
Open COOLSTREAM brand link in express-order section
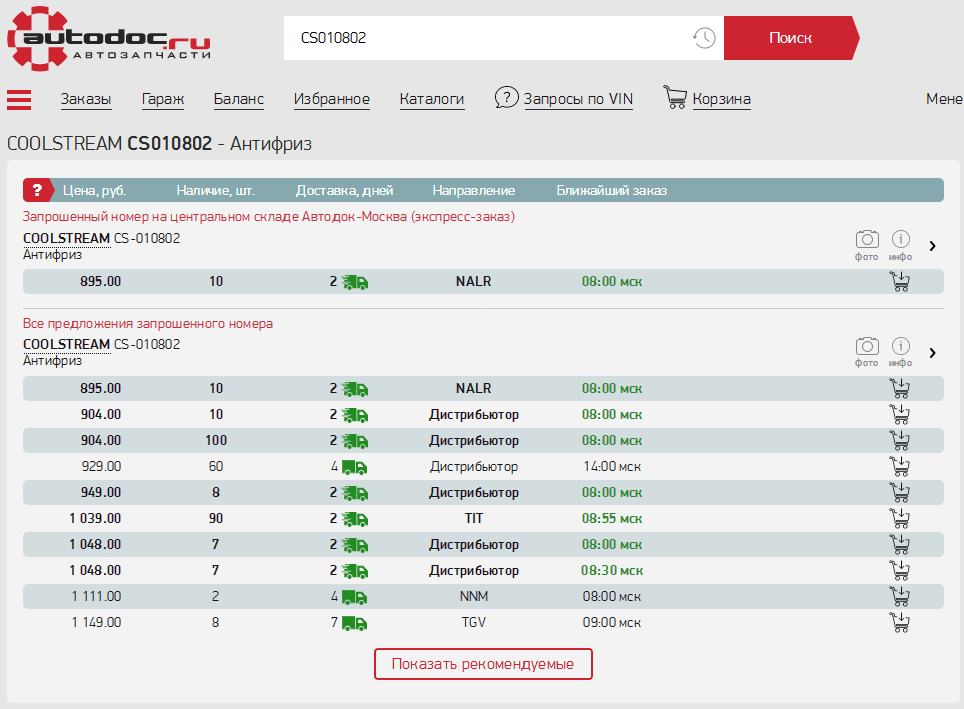(66, 239)
